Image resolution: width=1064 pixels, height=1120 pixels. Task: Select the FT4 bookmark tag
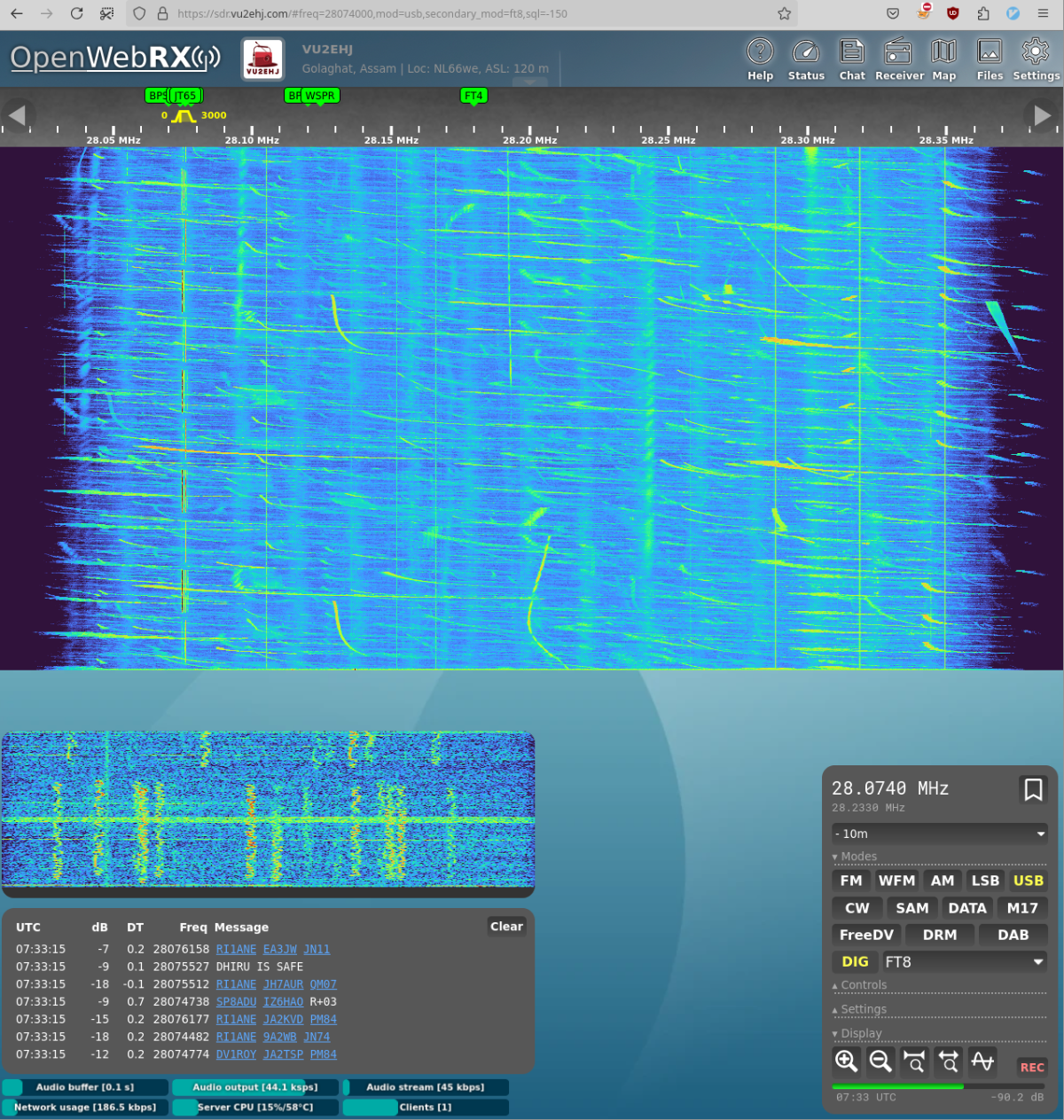point(473,96)
